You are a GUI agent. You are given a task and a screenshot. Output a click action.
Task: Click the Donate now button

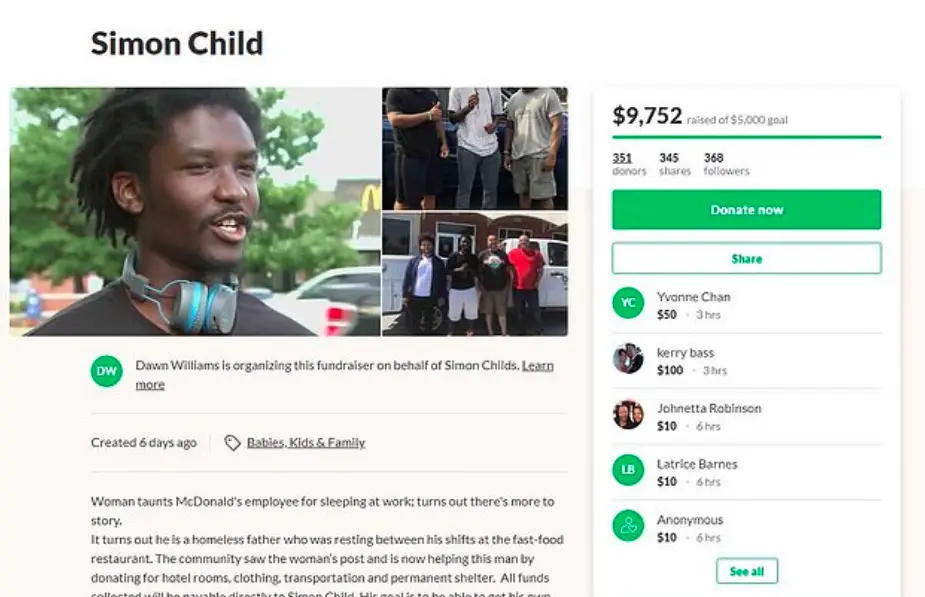point(746,209)
